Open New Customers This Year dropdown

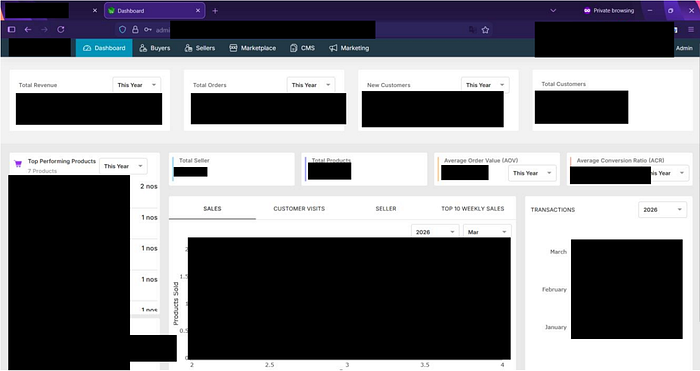(485, 85)
